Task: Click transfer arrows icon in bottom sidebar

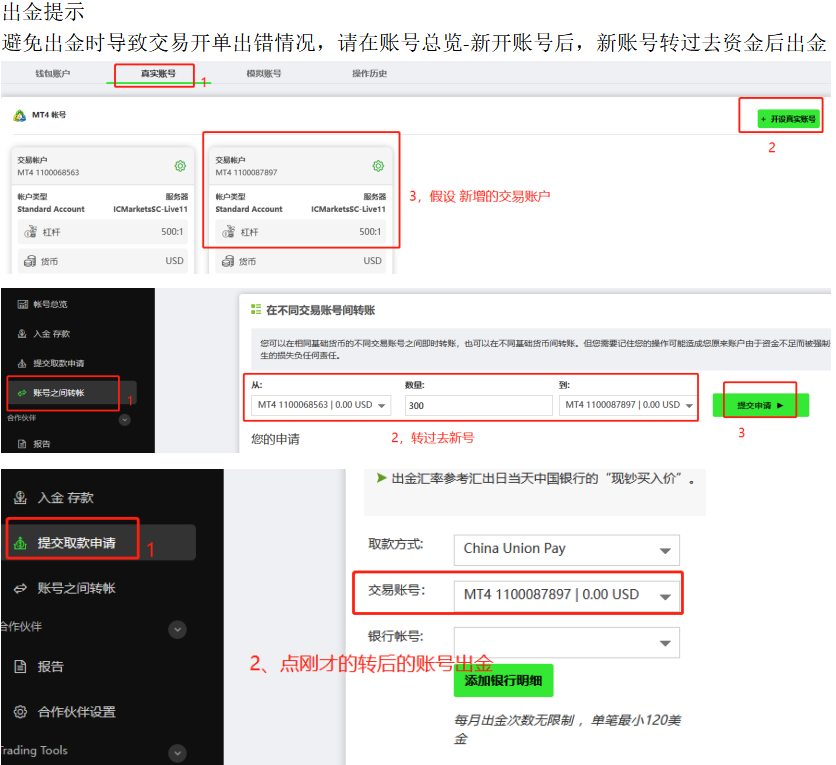Action: click(x=20, y=589)
